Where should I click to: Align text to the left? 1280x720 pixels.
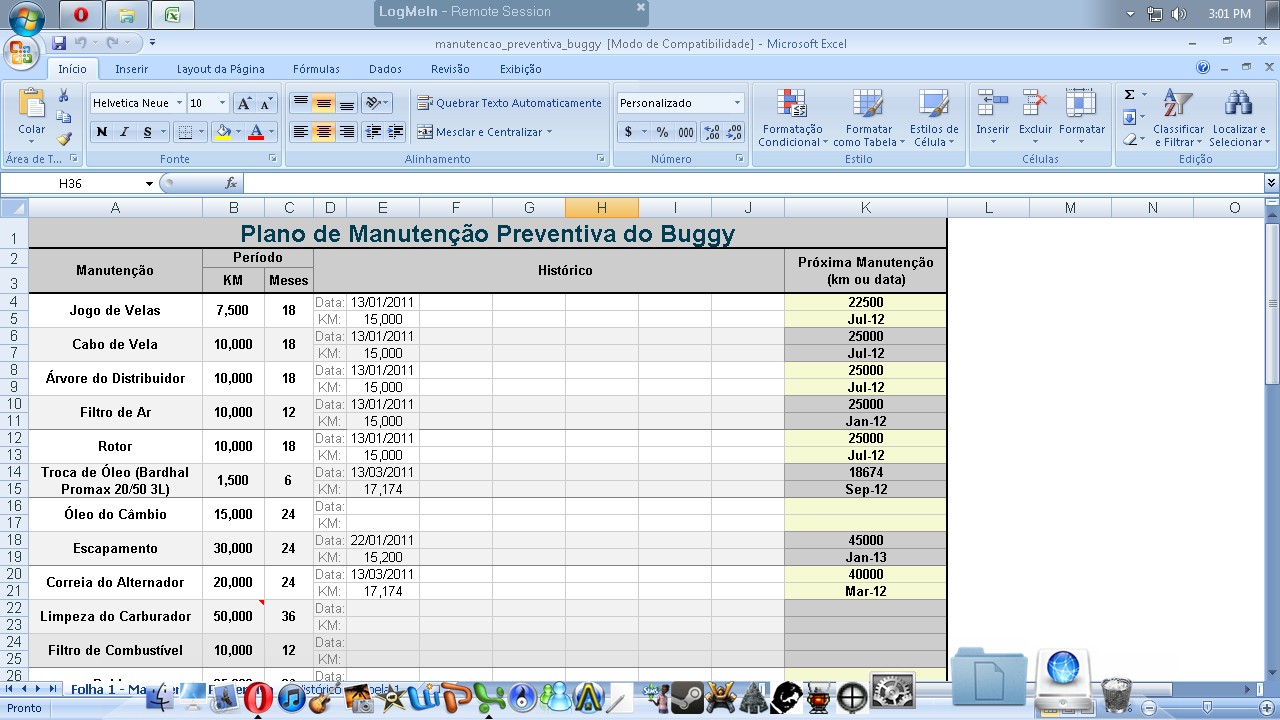pos(300,132)
